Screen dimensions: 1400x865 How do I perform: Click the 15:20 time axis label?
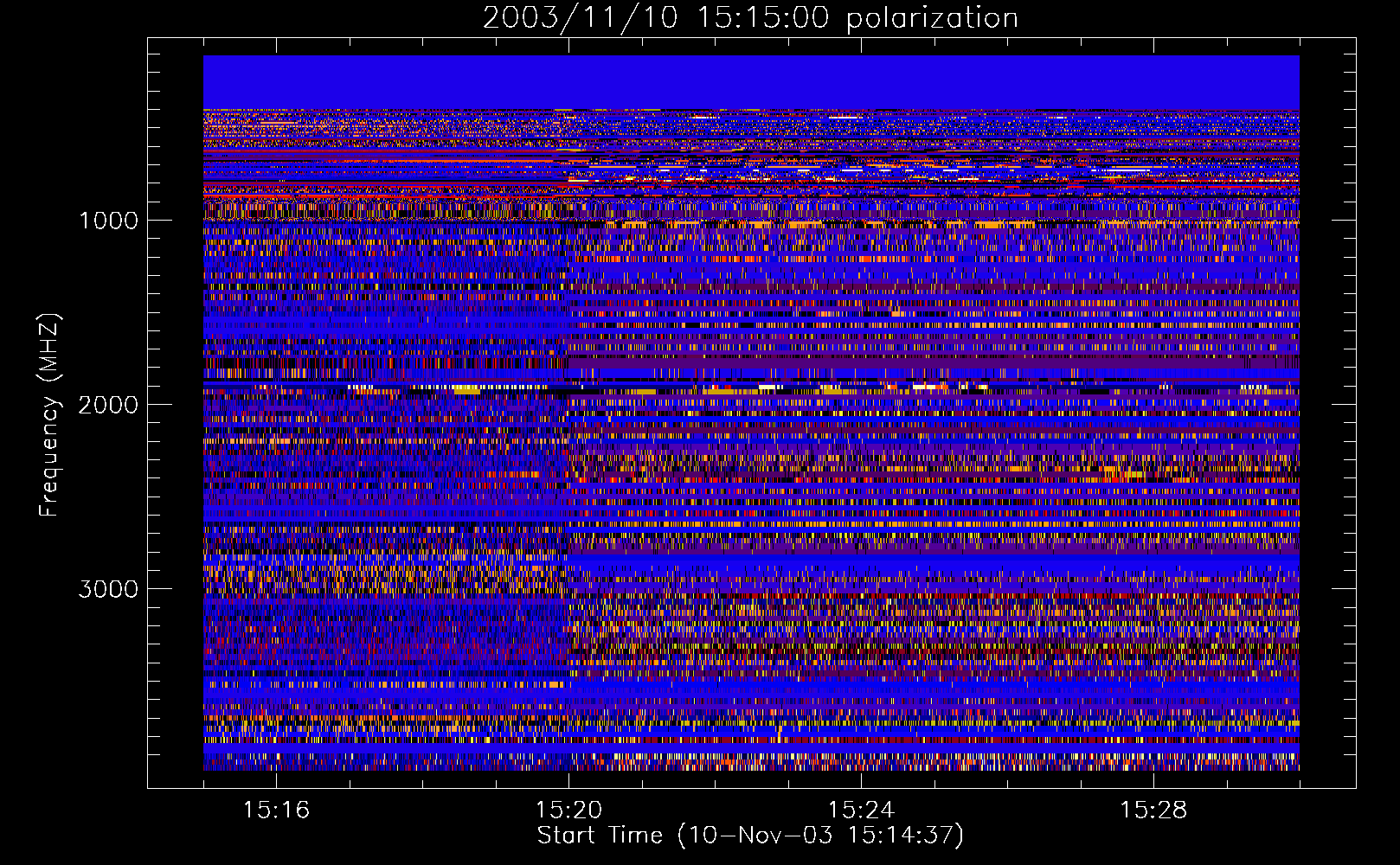click(x=568, y=811)
